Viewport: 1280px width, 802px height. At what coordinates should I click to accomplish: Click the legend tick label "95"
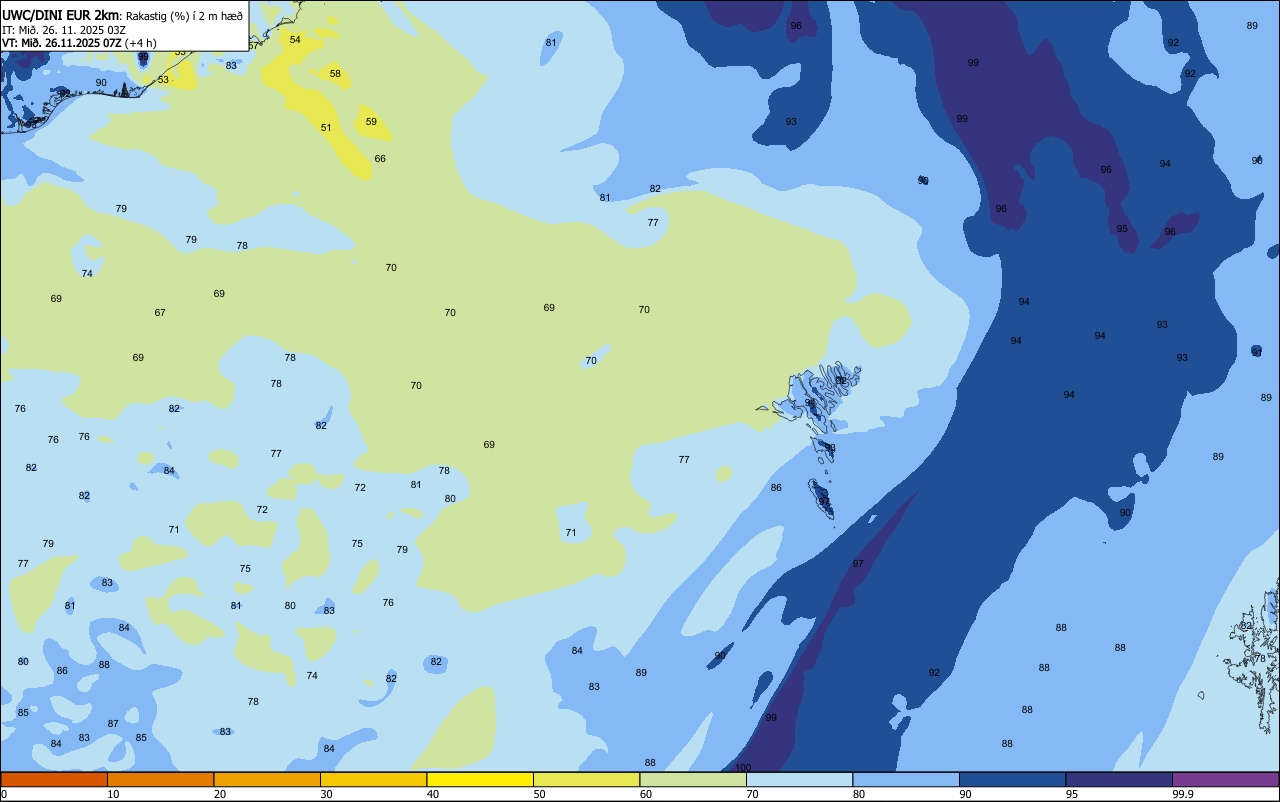(x=1072, y=794)
